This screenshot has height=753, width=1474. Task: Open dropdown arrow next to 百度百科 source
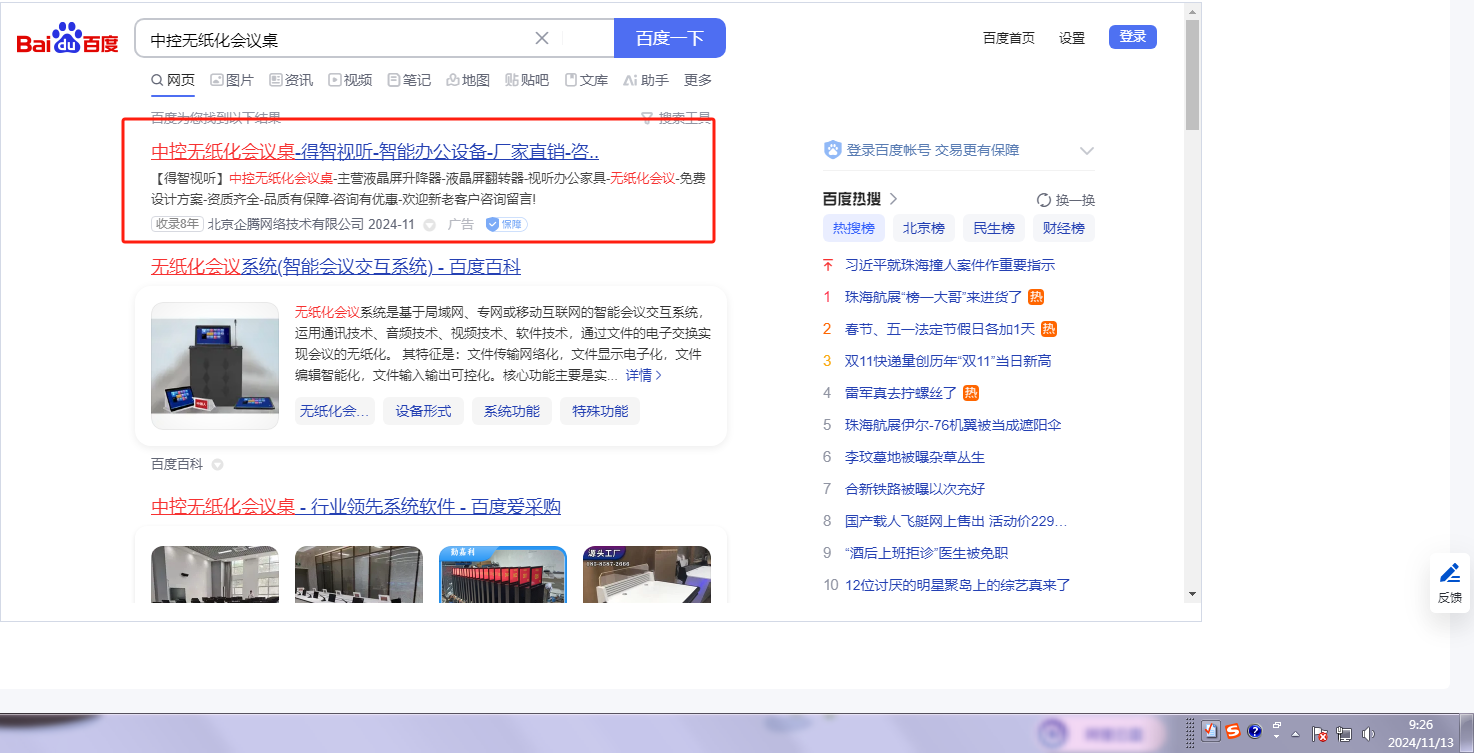click(x=217, y=465)
